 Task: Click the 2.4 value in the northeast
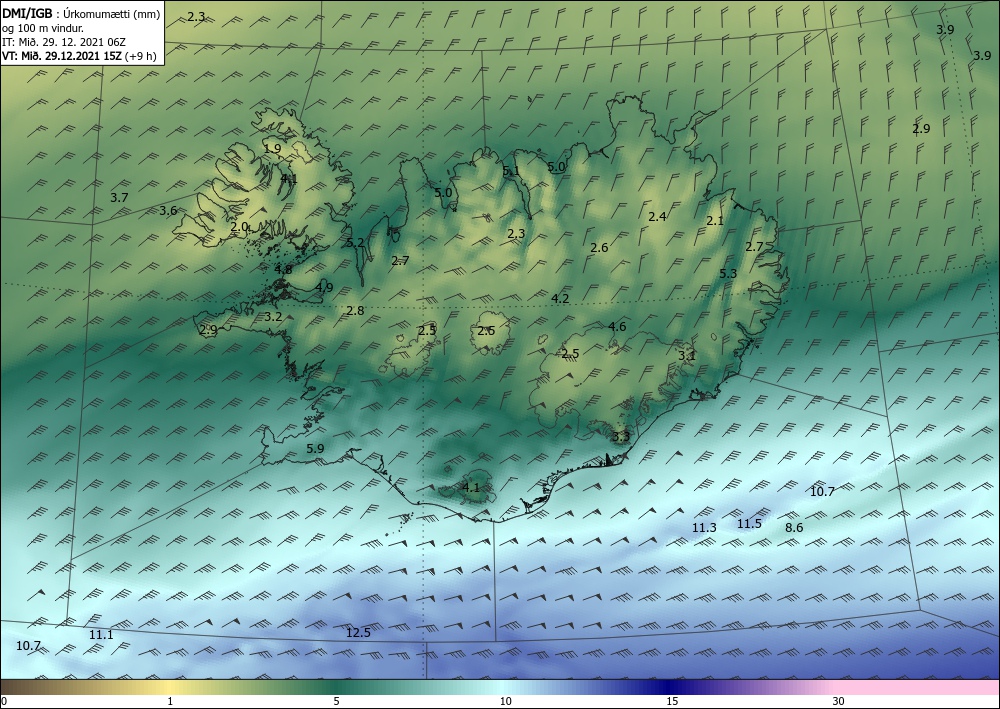point(657,216)
